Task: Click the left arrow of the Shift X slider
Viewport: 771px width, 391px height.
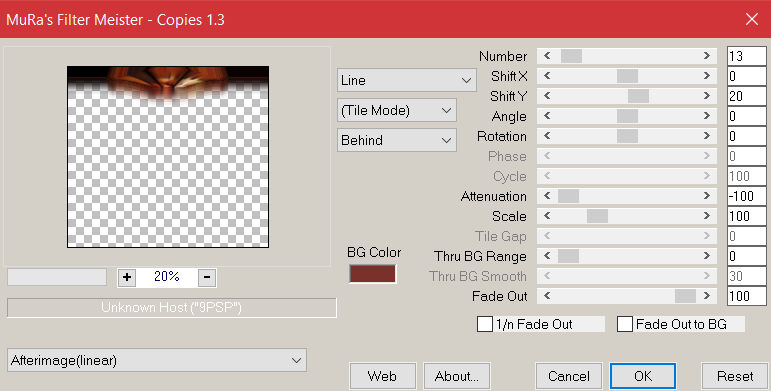Action: (x=547, y=76)
